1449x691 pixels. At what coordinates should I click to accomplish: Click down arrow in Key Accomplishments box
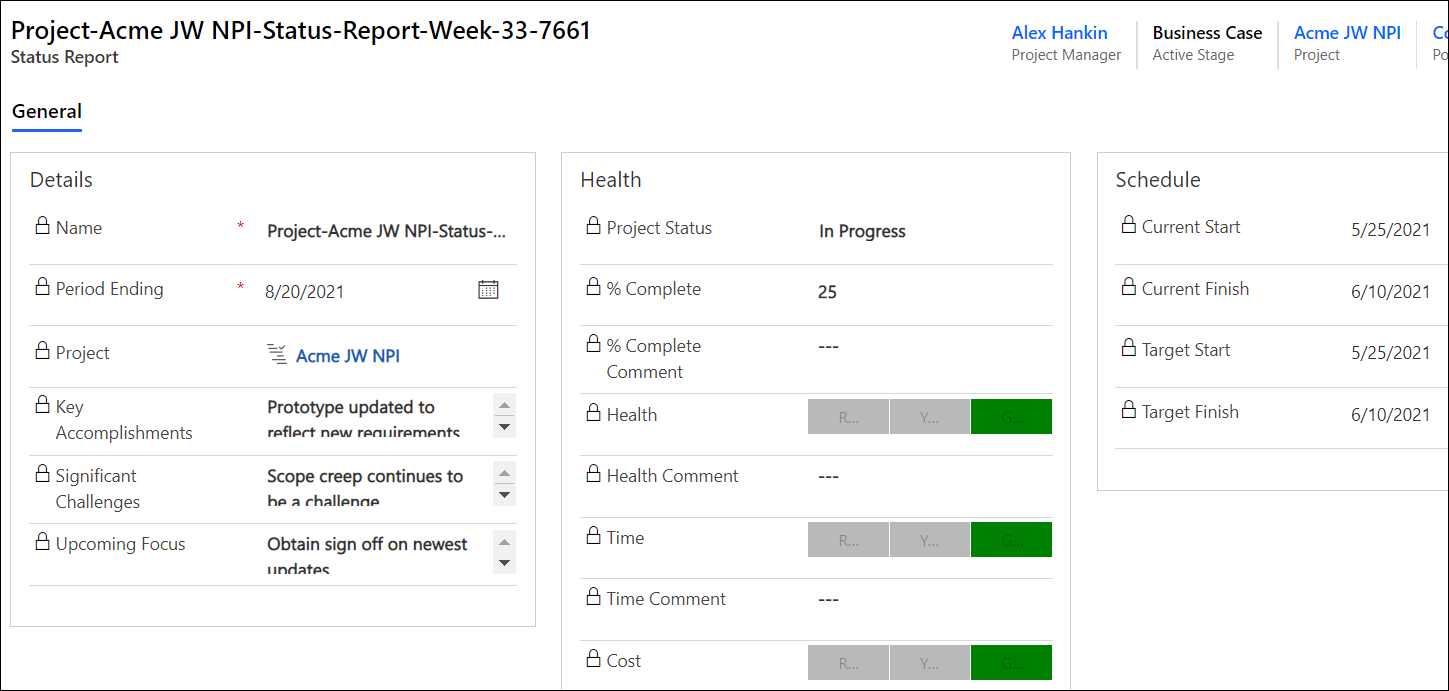(x=505, y=427)
